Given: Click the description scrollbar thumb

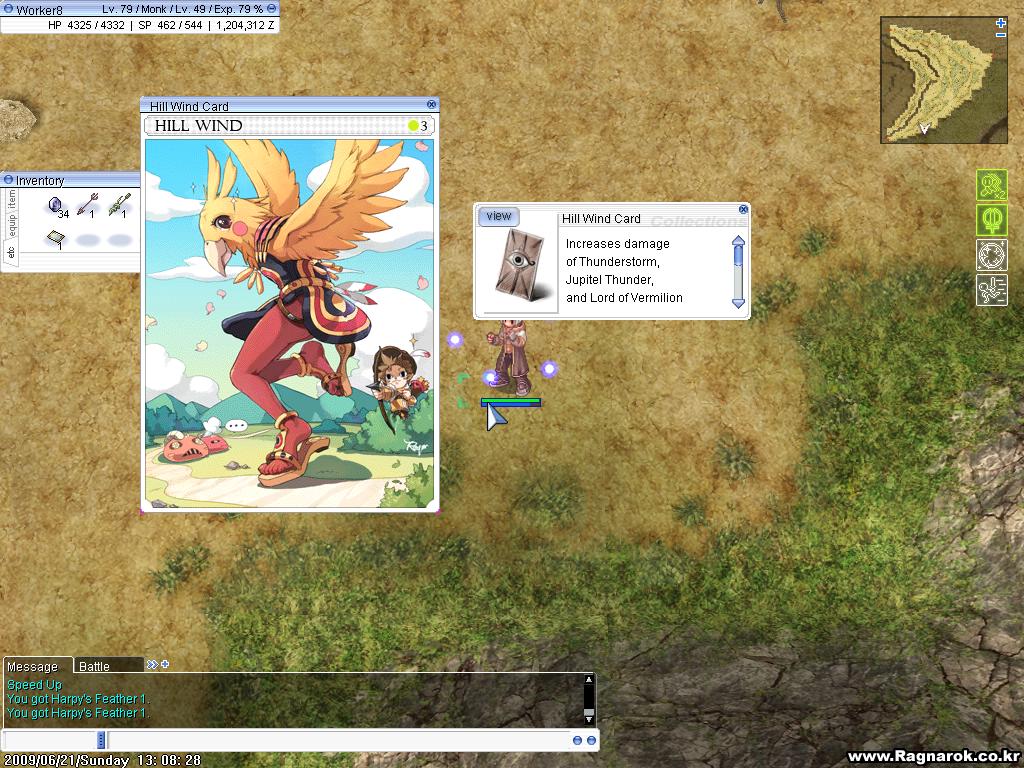Looking at the screenshot, I should tap(739, 256).
